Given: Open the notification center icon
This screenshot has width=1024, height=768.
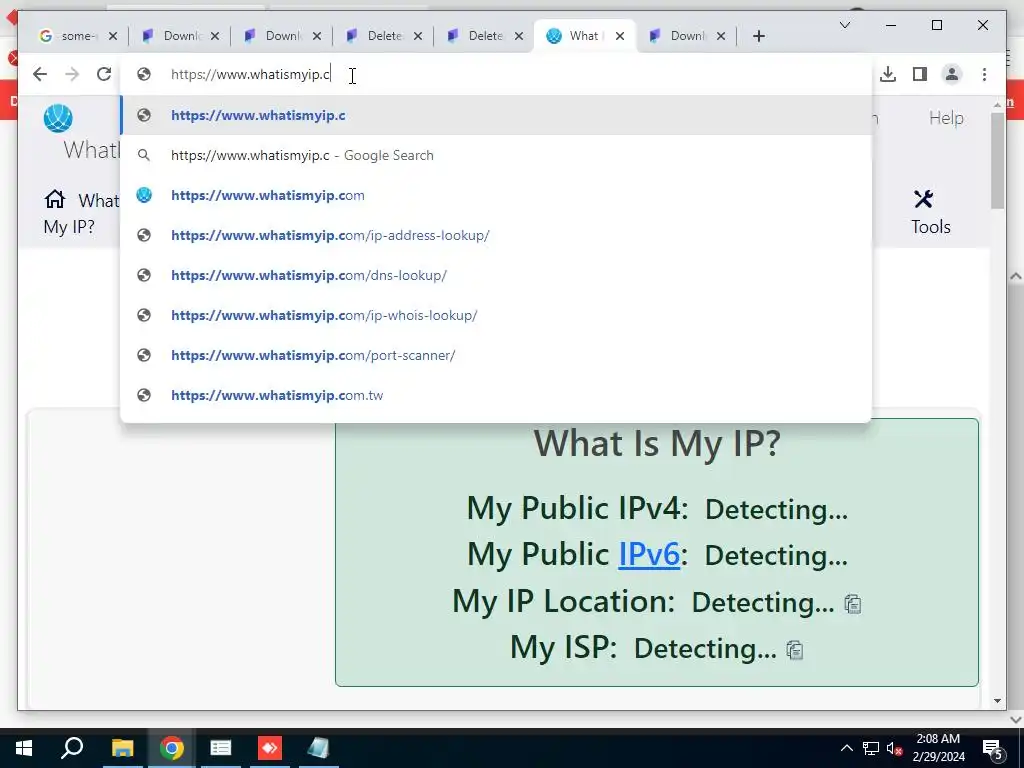Looking at the screenshot, I should click(993, 748).
